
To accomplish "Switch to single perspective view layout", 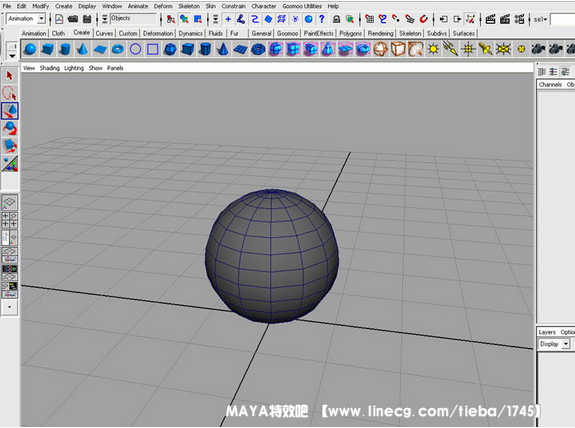I will click(x=10, y=202).
